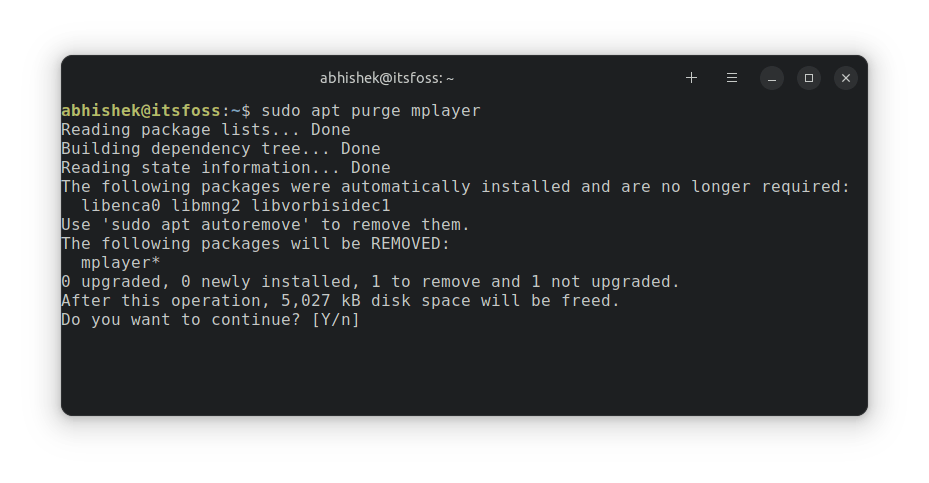Maximize the terminal window

coord(809,78)
